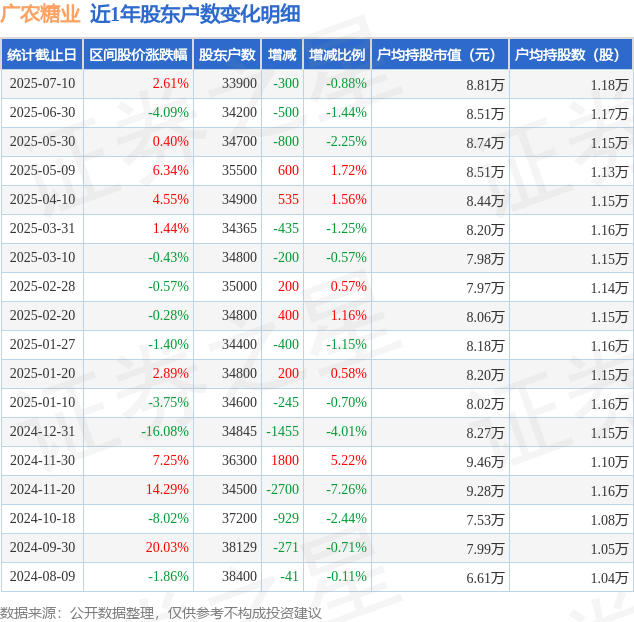Select the 近1年股东户数变化明细 heading
Screen dimensions: 634x622
pyautogui.click(x=195, y=14)
